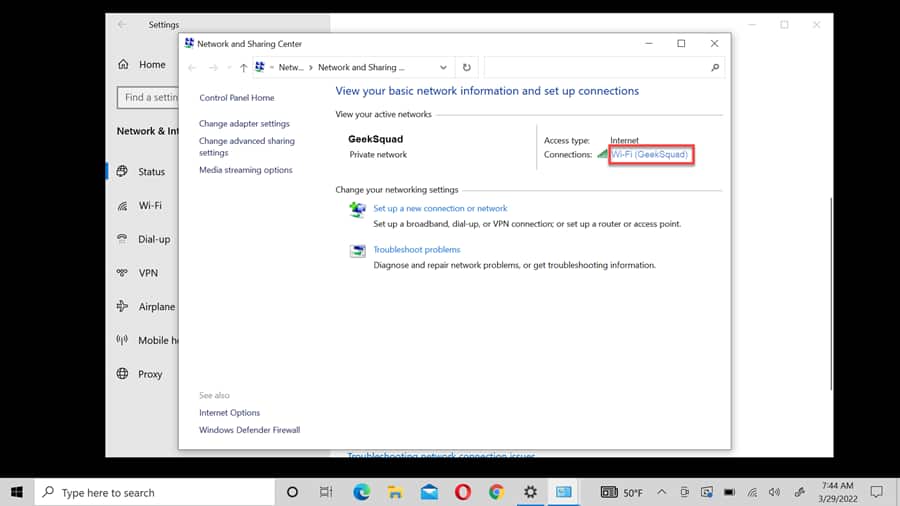Open Google Chrome from the taskbar
This screenshot has height=506, width=900.
496,492
